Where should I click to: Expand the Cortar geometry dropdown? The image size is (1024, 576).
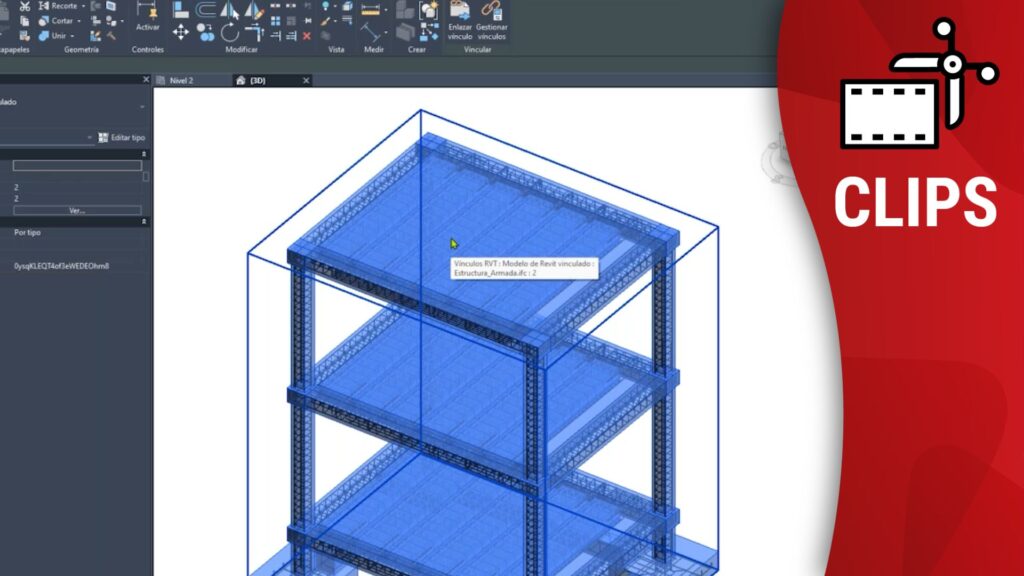(x=80, y=20)
